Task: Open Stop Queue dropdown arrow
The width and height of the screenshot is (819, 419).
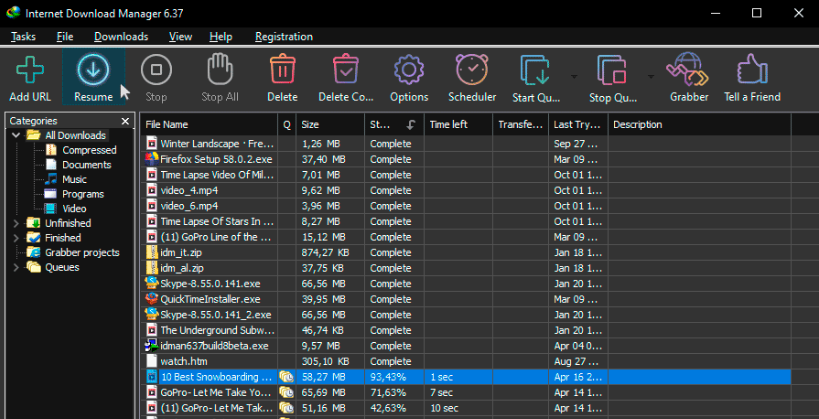Action: (x=651, y=77)
